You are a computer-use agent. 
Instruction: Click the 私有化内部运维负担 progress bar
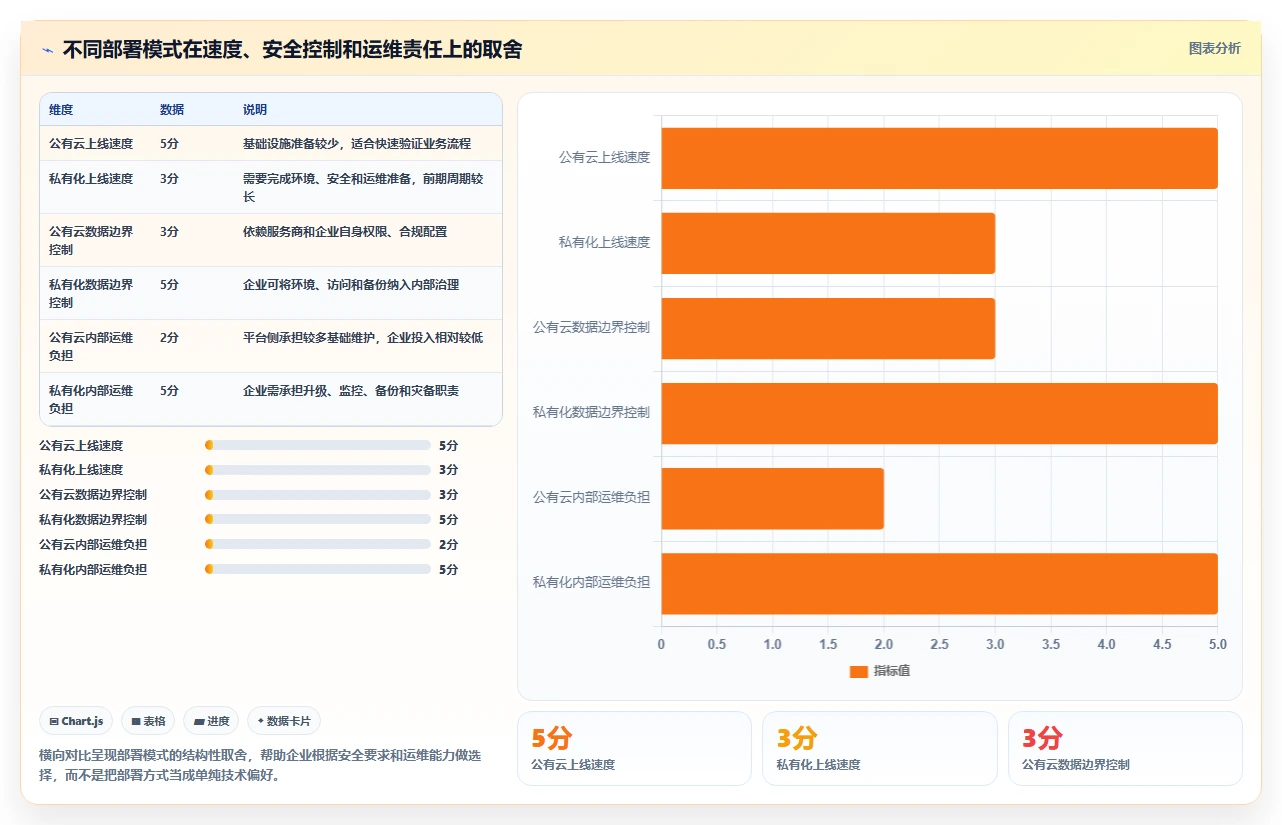[x=317, y=570]
